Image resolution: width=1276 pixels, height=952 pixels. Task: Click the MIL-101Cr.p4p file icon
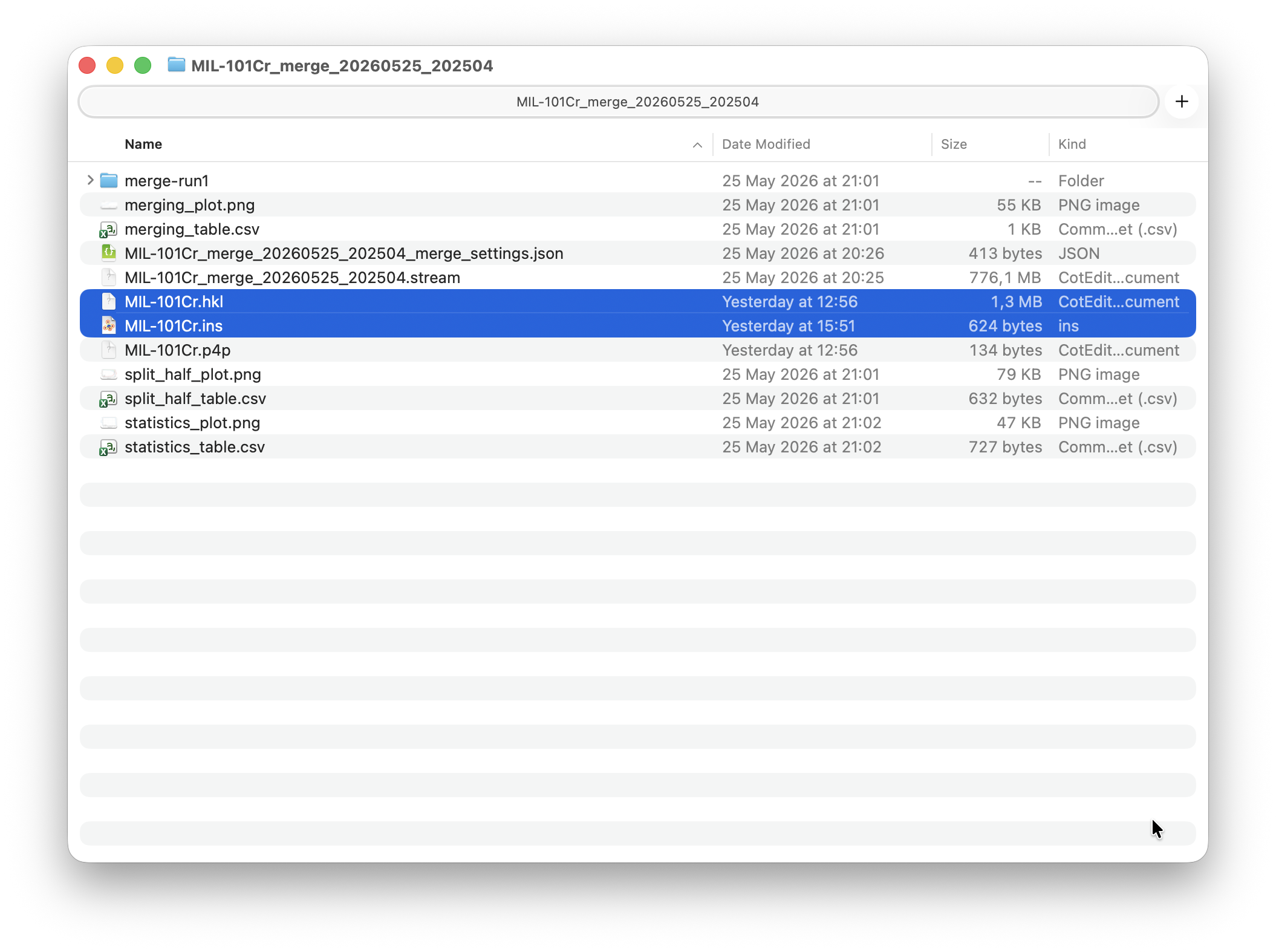point(109,350)
